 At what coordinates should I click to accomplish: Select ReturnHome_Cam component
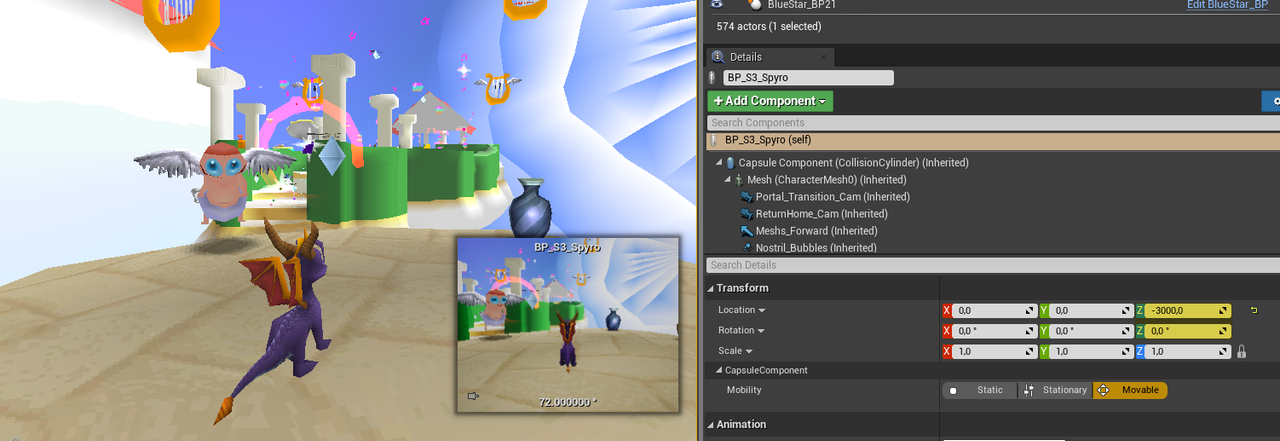[x=821, y=214]
